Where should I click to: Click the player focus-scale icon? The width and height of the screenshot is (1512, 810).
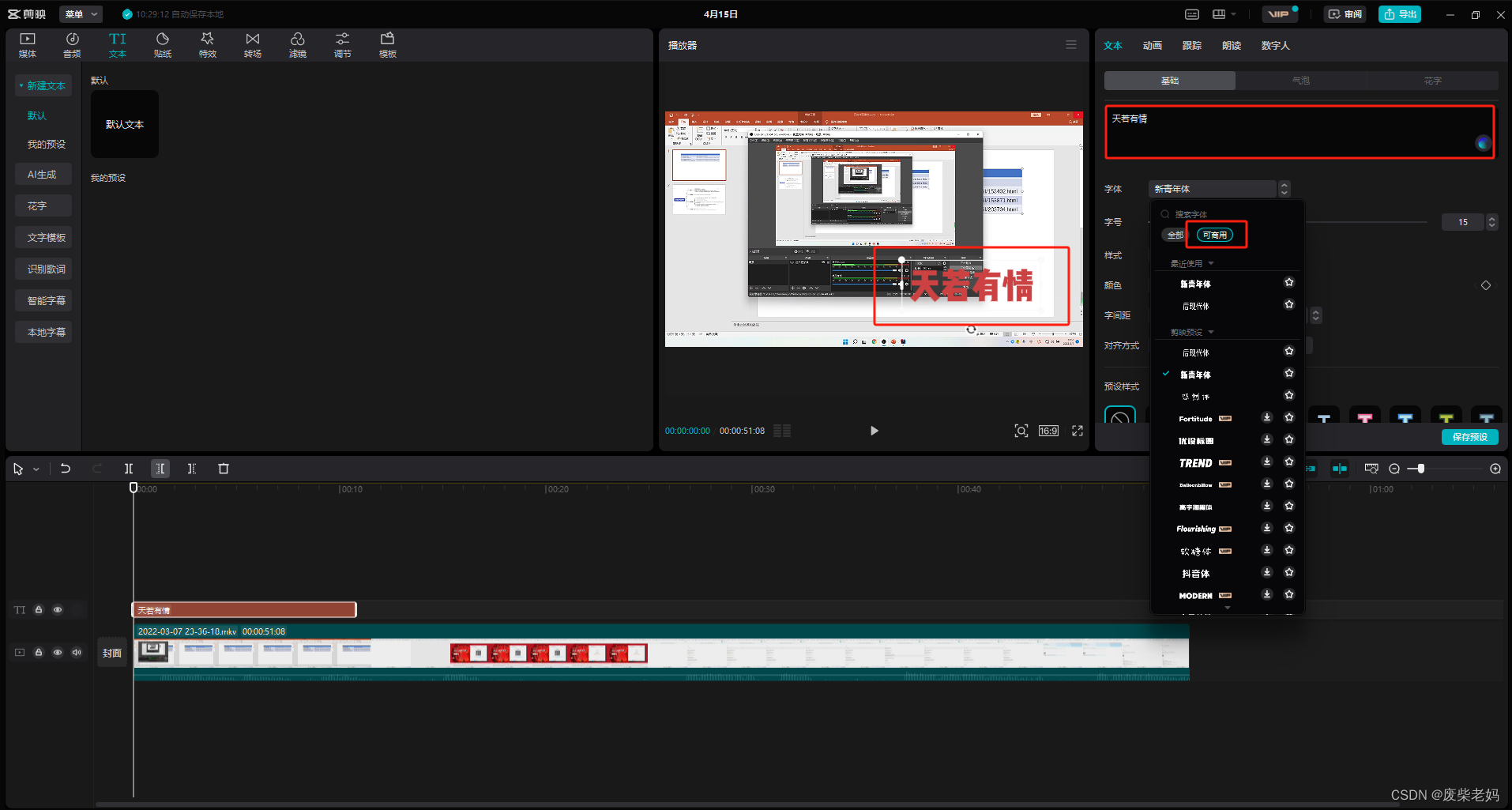pyautogui.click(x=1021, y=431)
